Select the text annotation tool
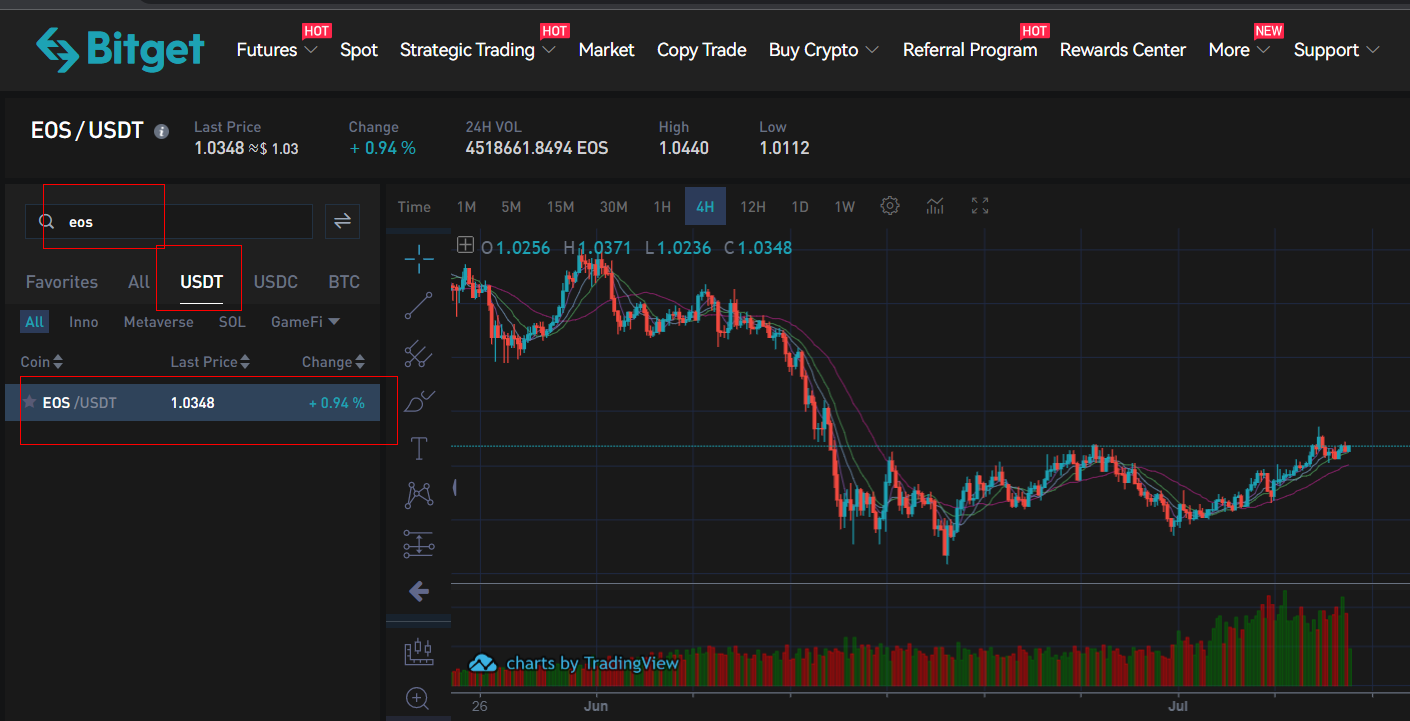 [x=418, y=448]
